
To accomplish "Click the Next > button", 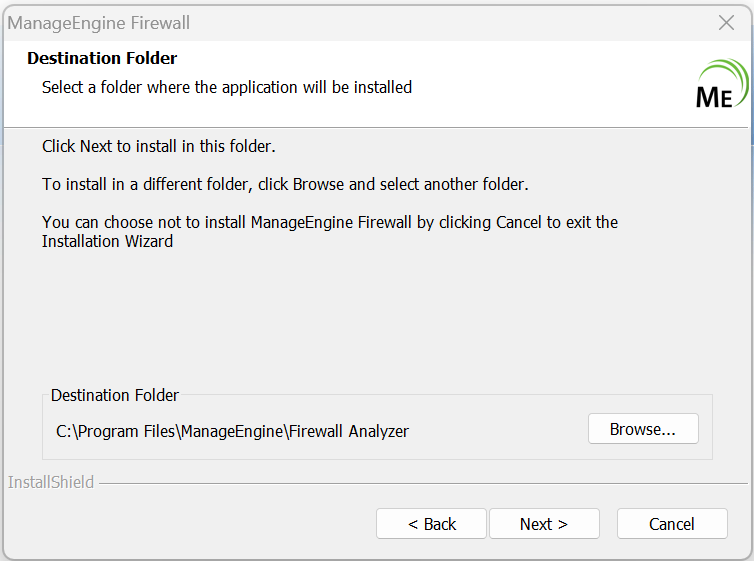I will point(544,524).
